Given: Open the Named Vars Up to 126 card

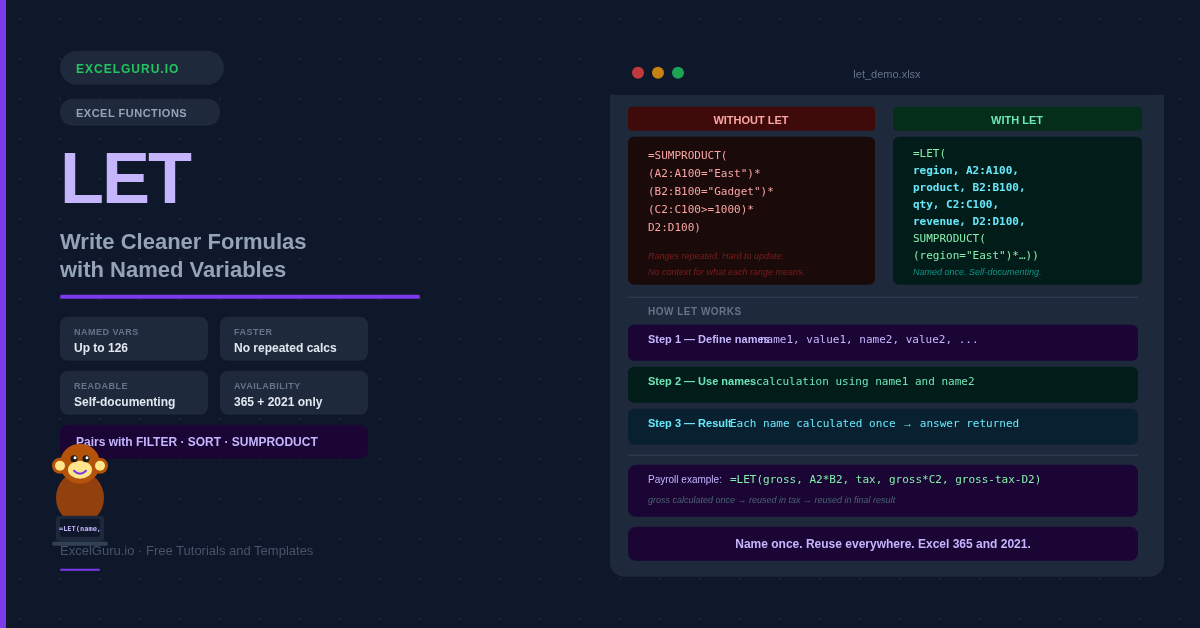Looking at the screenshot, I should click(x=134, y=339).
